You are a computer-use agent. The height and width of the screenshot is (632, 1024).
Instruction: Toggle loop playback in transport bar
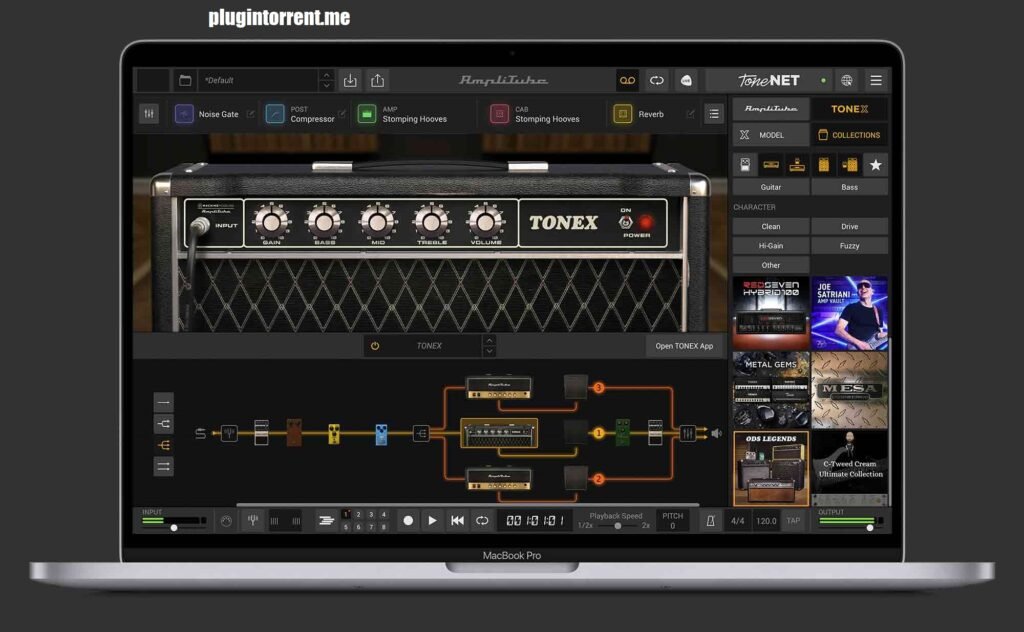click(x=482, y=520)
